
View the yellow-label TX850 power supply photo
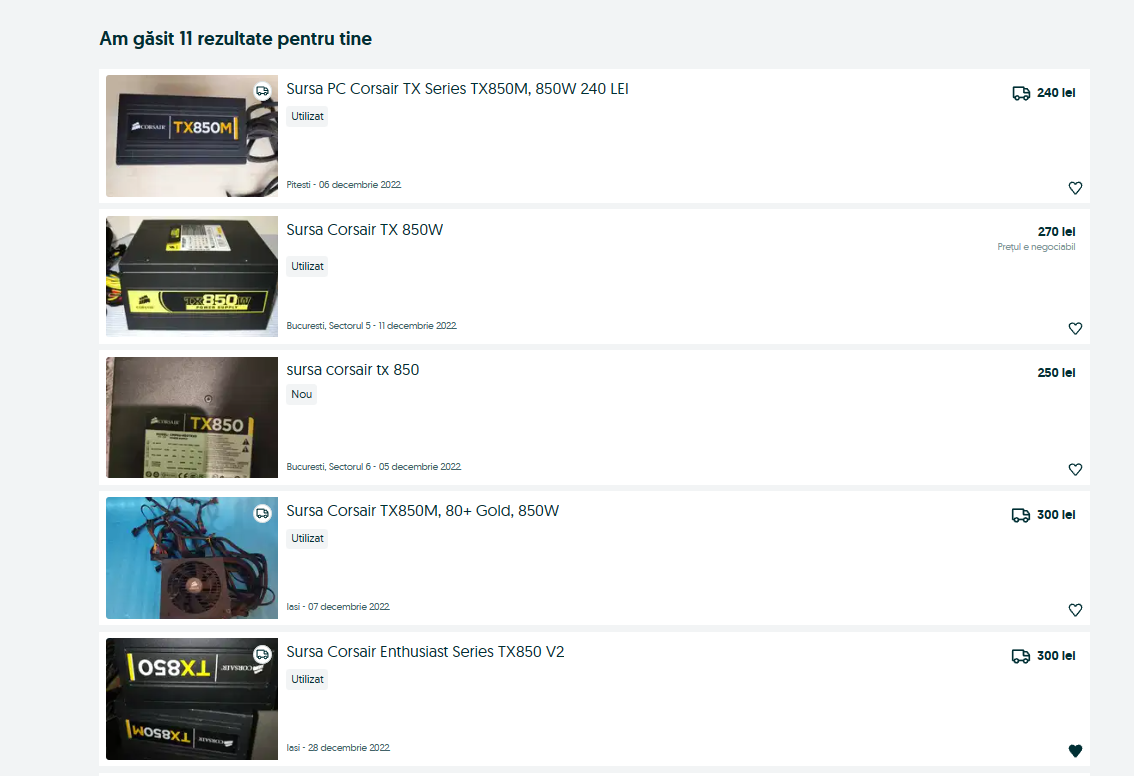click(x=192, y=276)
